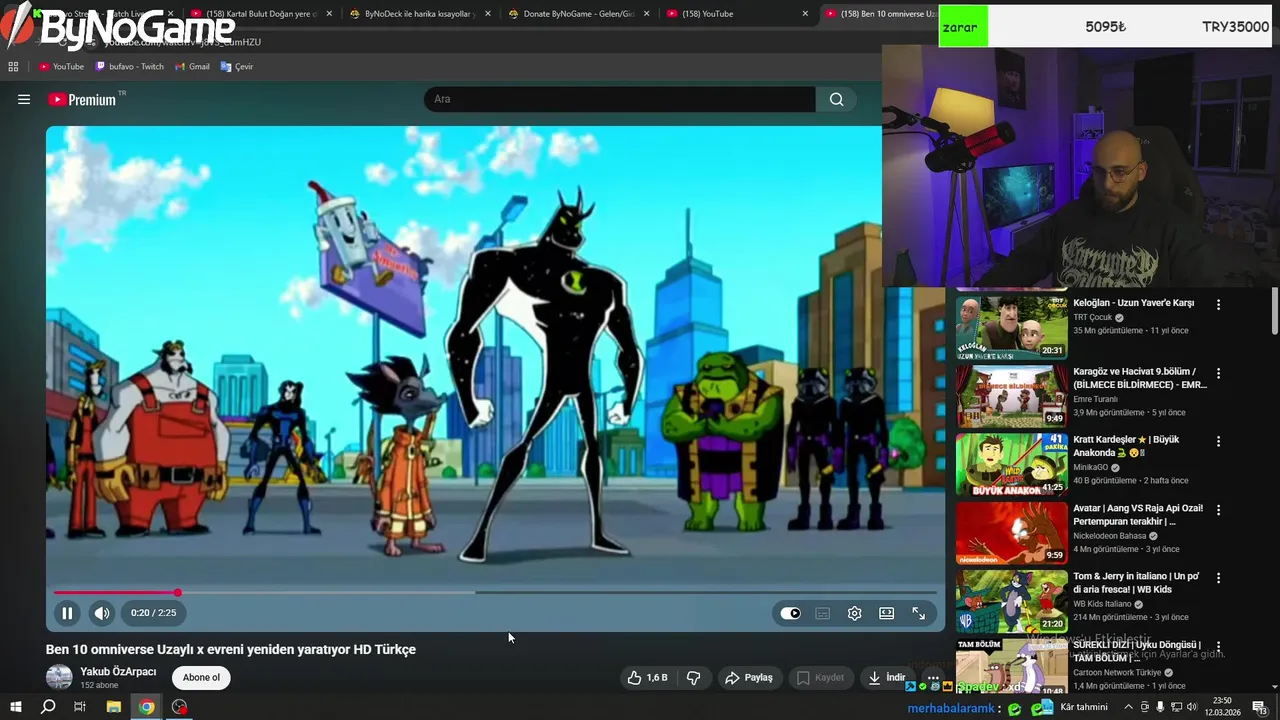
Task: Open Keloğlan - Uzun Yaver'e Karşı thumbnail
Action: 1011,327
